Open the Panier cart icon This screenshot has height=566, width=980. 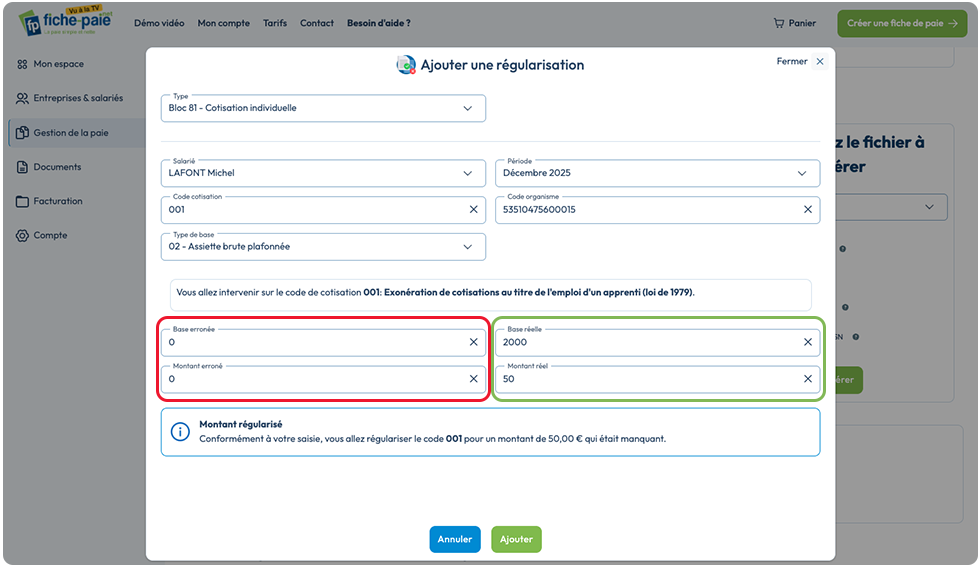778,23
